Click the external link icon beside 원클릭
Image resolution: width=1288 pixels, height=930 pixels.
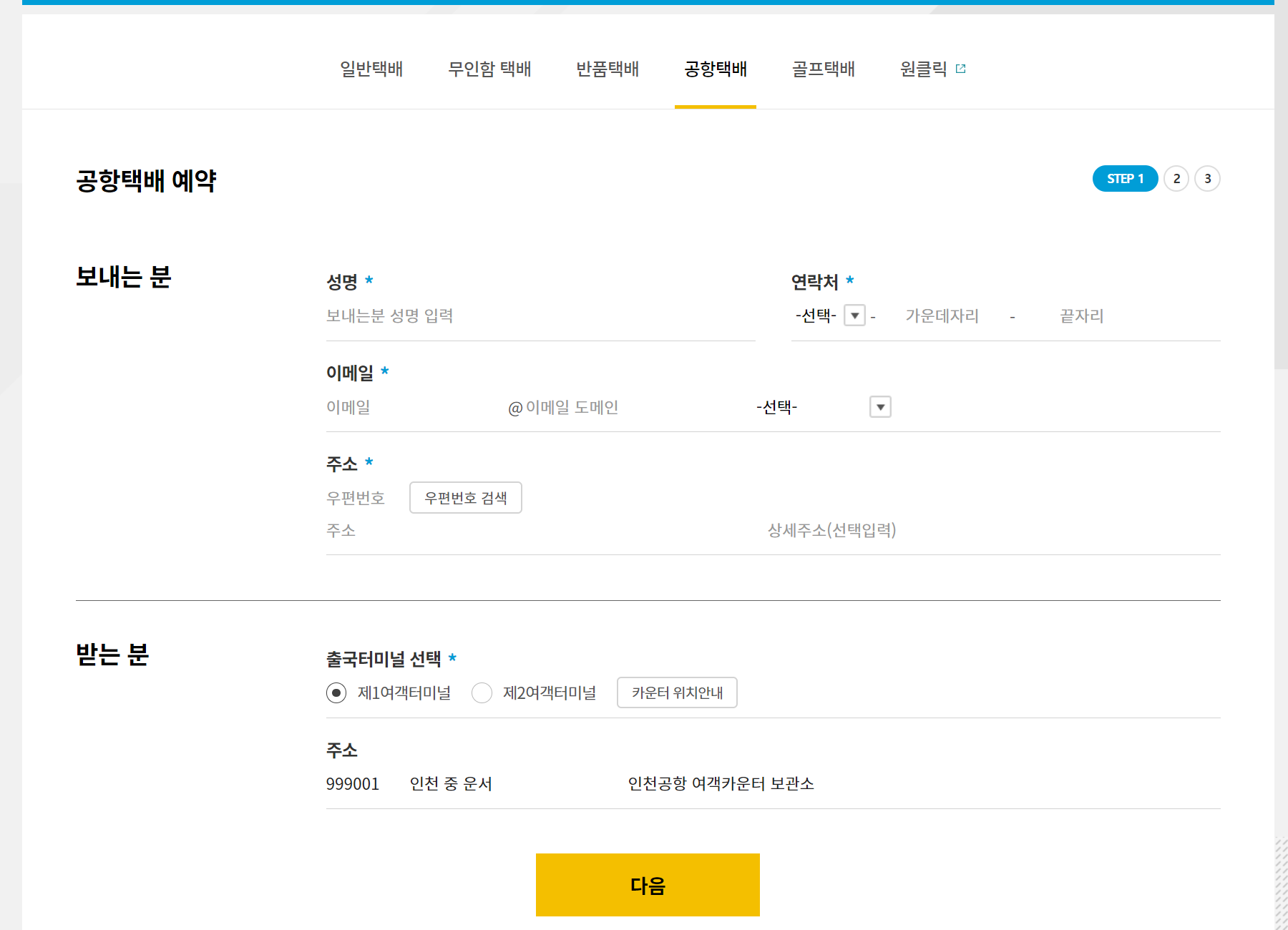[961, 69]
